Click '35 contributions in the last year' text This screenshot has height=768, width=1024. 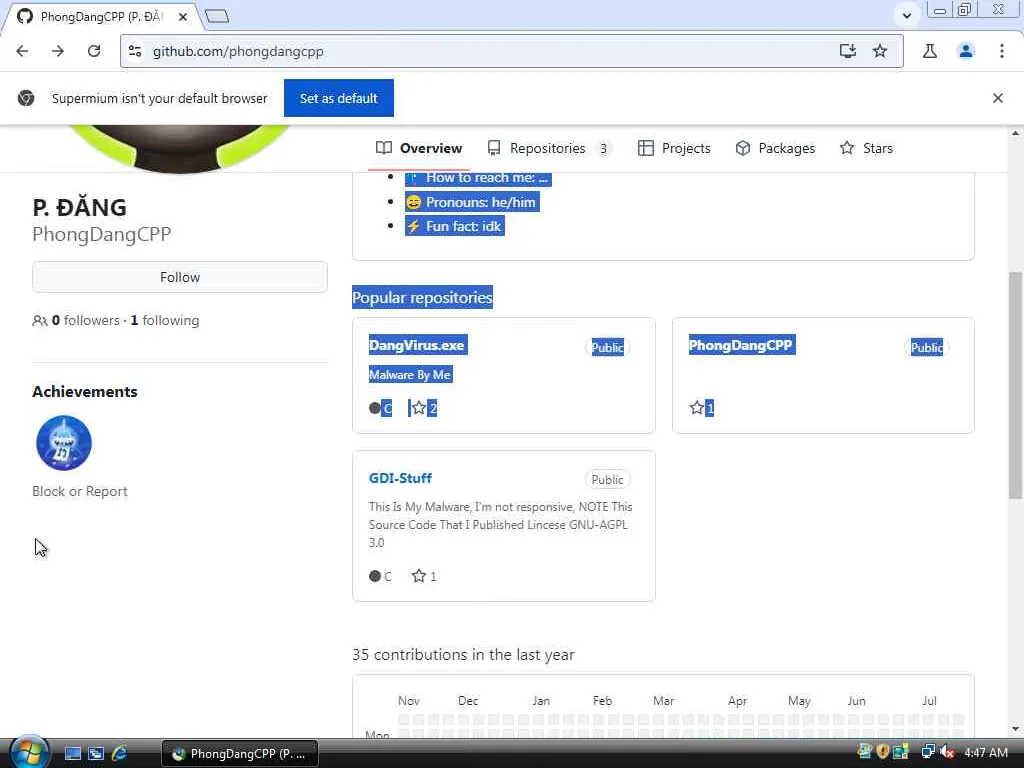pyautogui.click(x=463, y=654)
